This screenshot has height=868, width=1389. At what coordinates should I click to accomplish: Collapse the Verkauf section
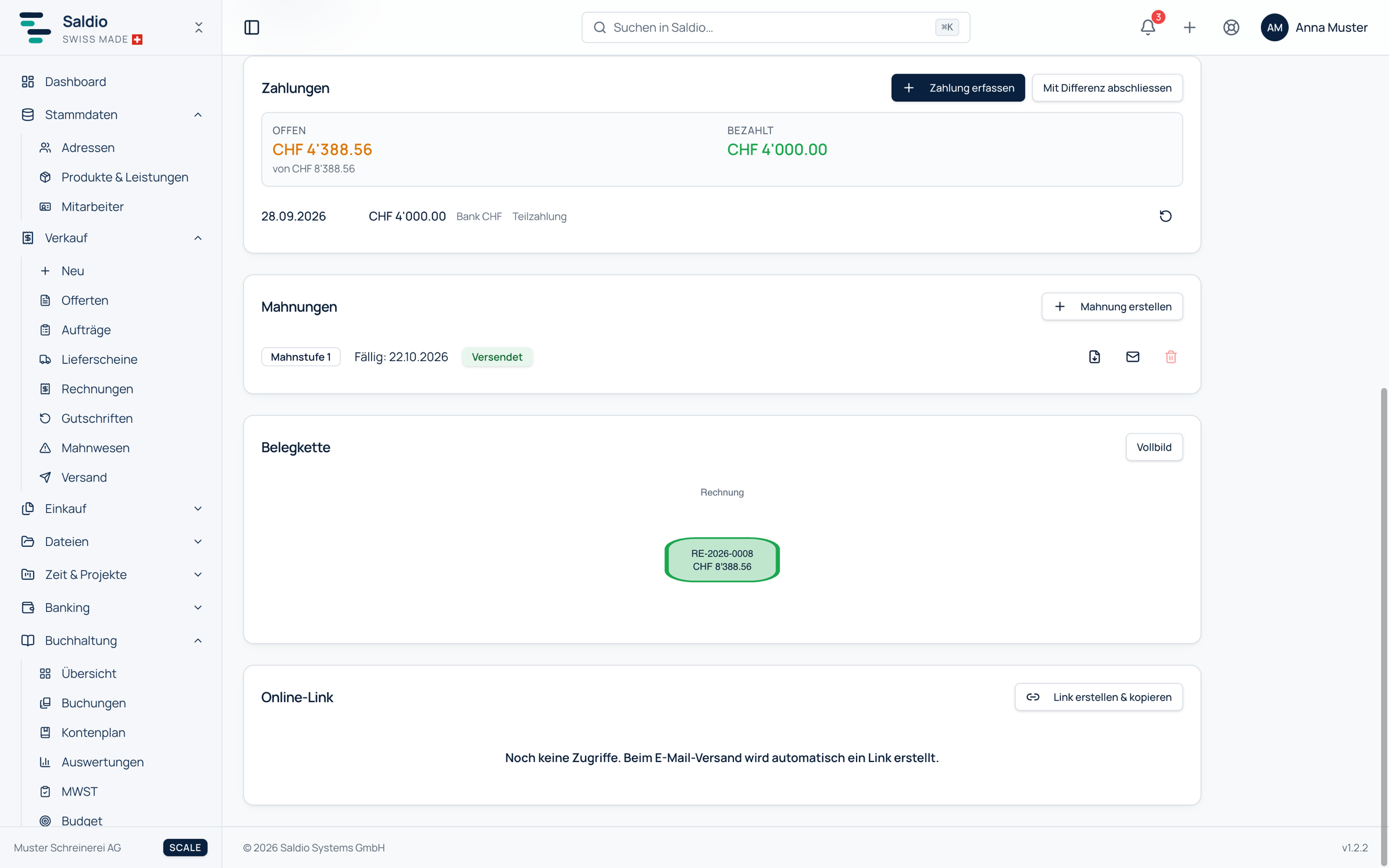[x=198, y=238]
